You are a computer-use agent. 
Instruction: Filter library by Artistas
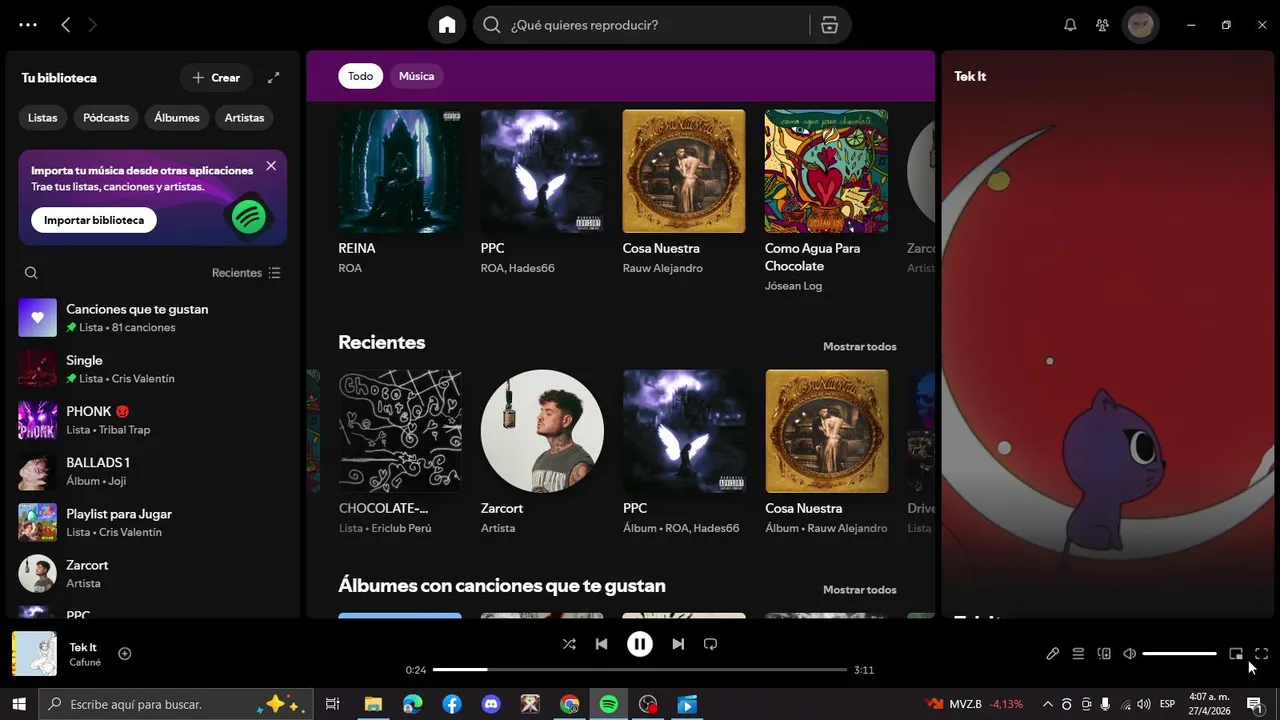coord(244,118)
